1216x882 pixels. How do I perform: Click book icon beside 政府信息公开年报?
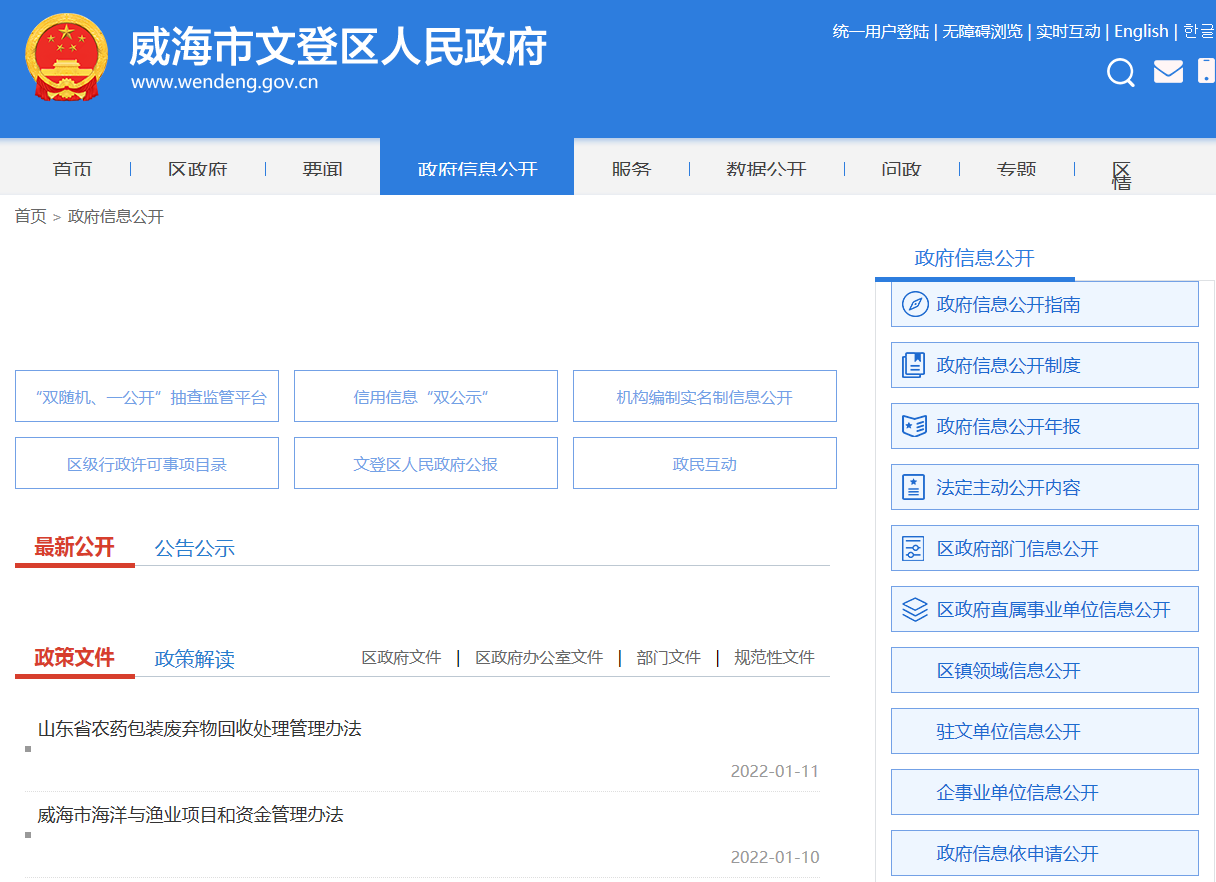pos(914,426)
